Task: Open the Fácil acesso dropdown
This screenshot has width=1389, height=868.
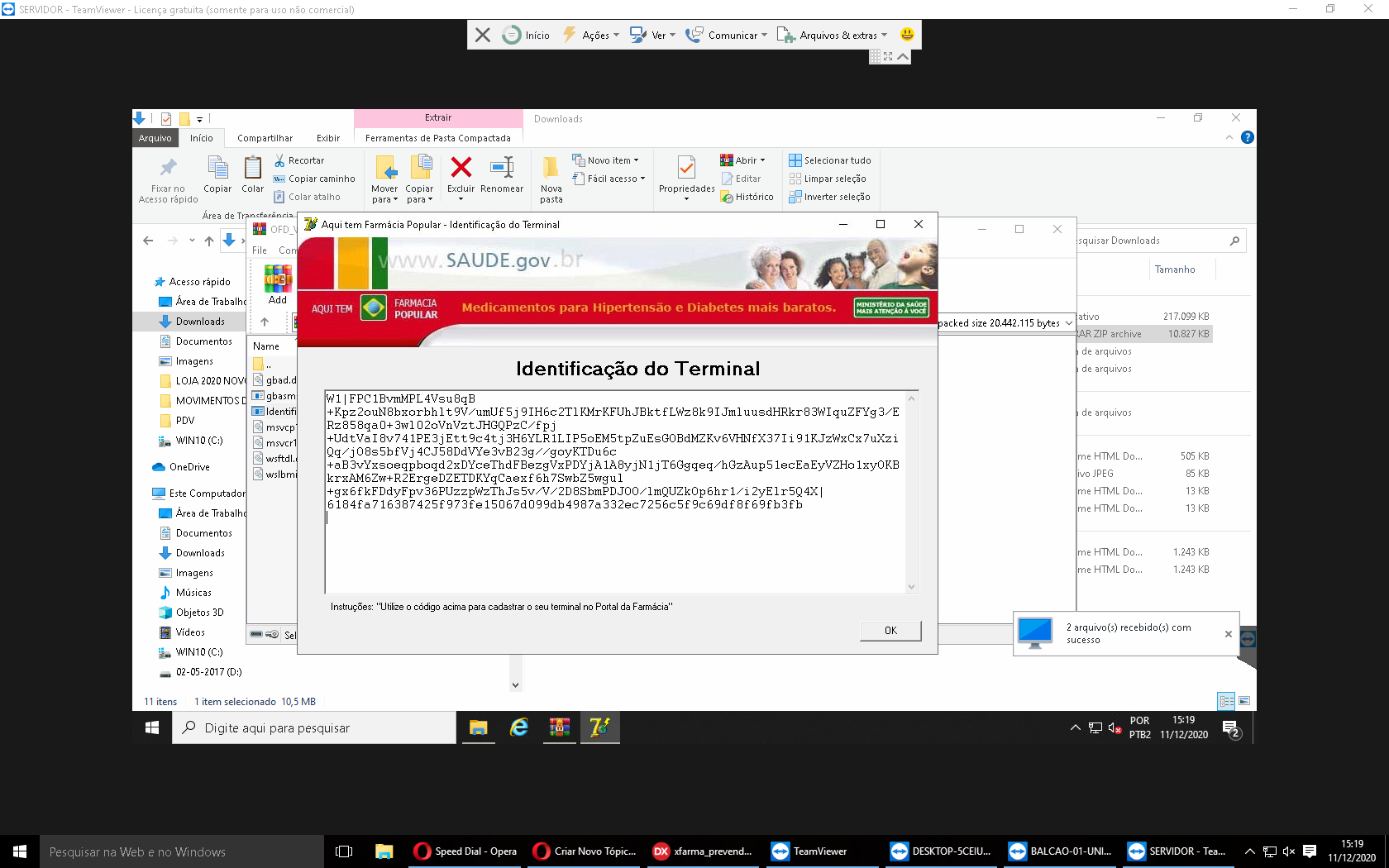Action: 609,179
